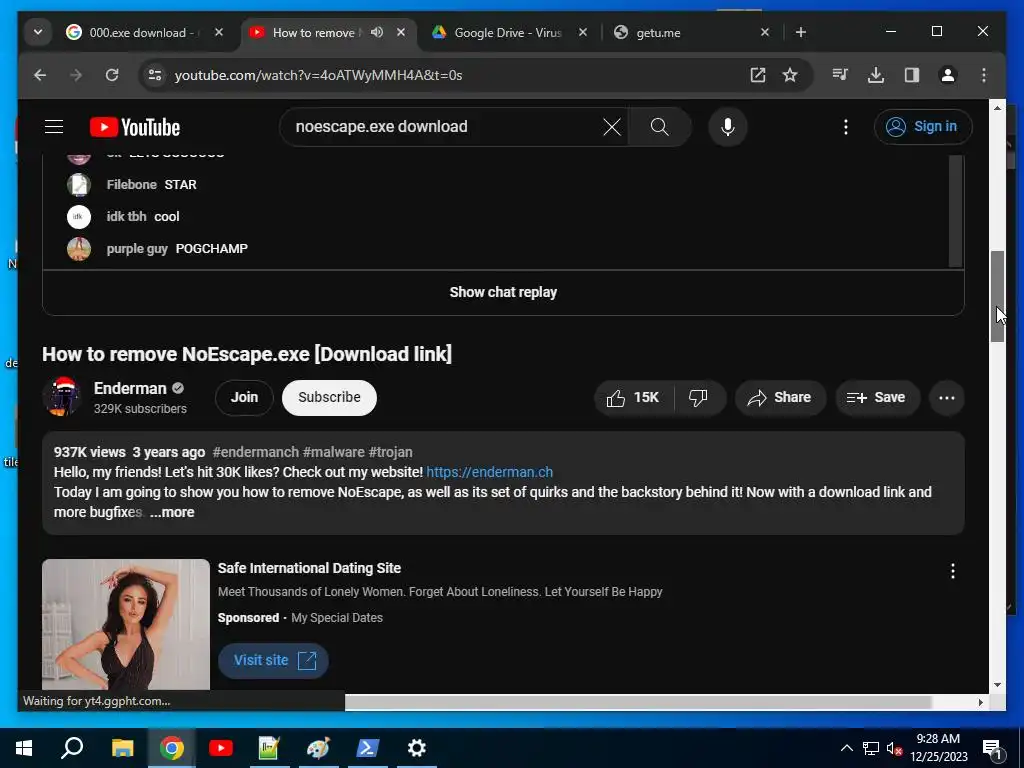The height and width of the screenshot is (768, 1024).
Task: Show chat replay
Action: pos(503,292)
